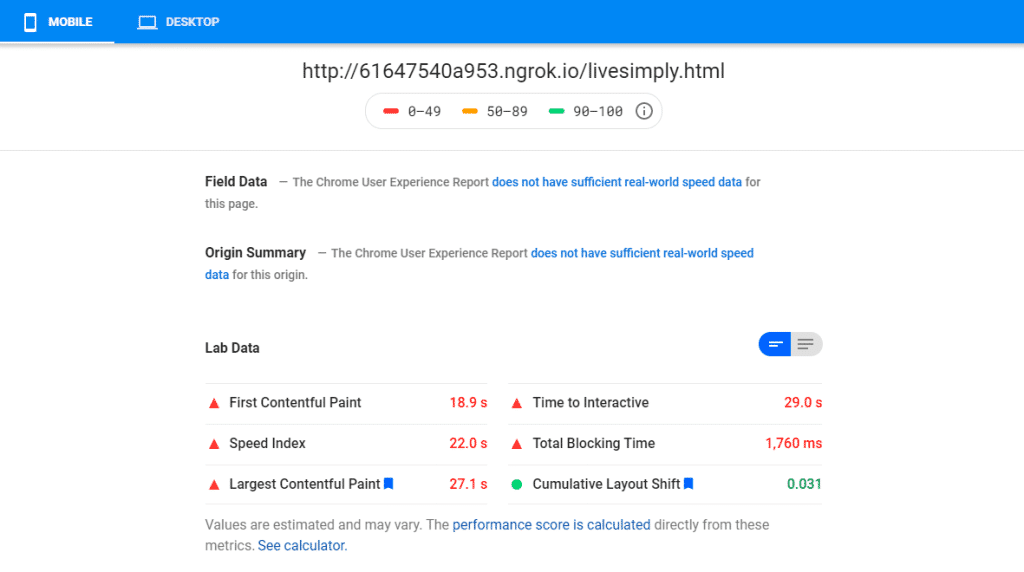The width and height of the screenshot is (1024, 572).
Task: Open the Field Data insufficient speed data link
Action: point(616,182)
